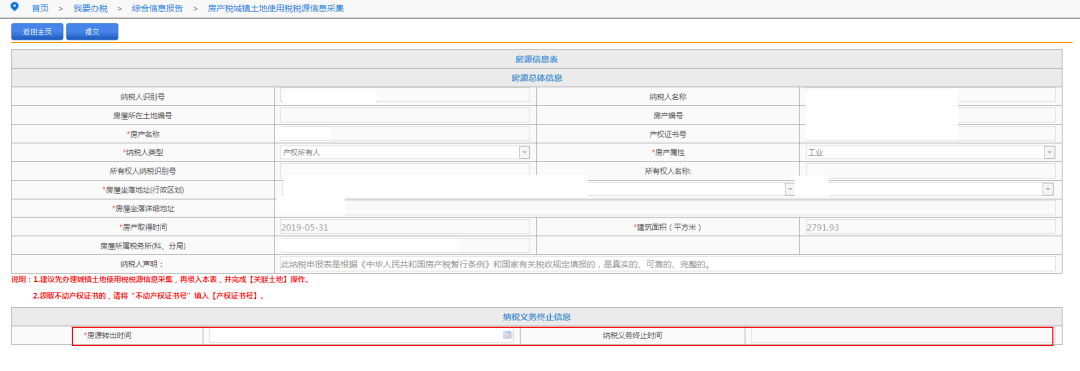Click the 纳税人类型 label
This screenshot has width=1080, height=371.
click(x=144, y=152)
